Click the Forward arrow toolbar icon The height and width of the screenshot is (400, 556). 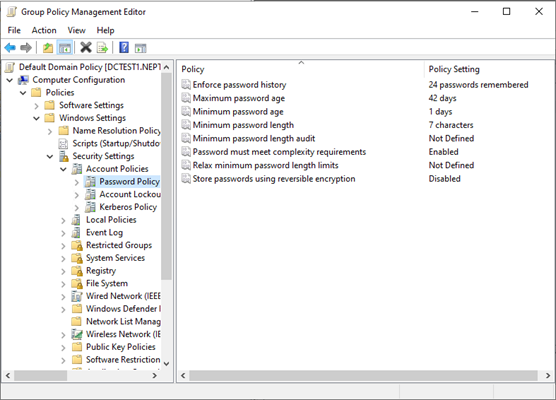coord(26,48)
